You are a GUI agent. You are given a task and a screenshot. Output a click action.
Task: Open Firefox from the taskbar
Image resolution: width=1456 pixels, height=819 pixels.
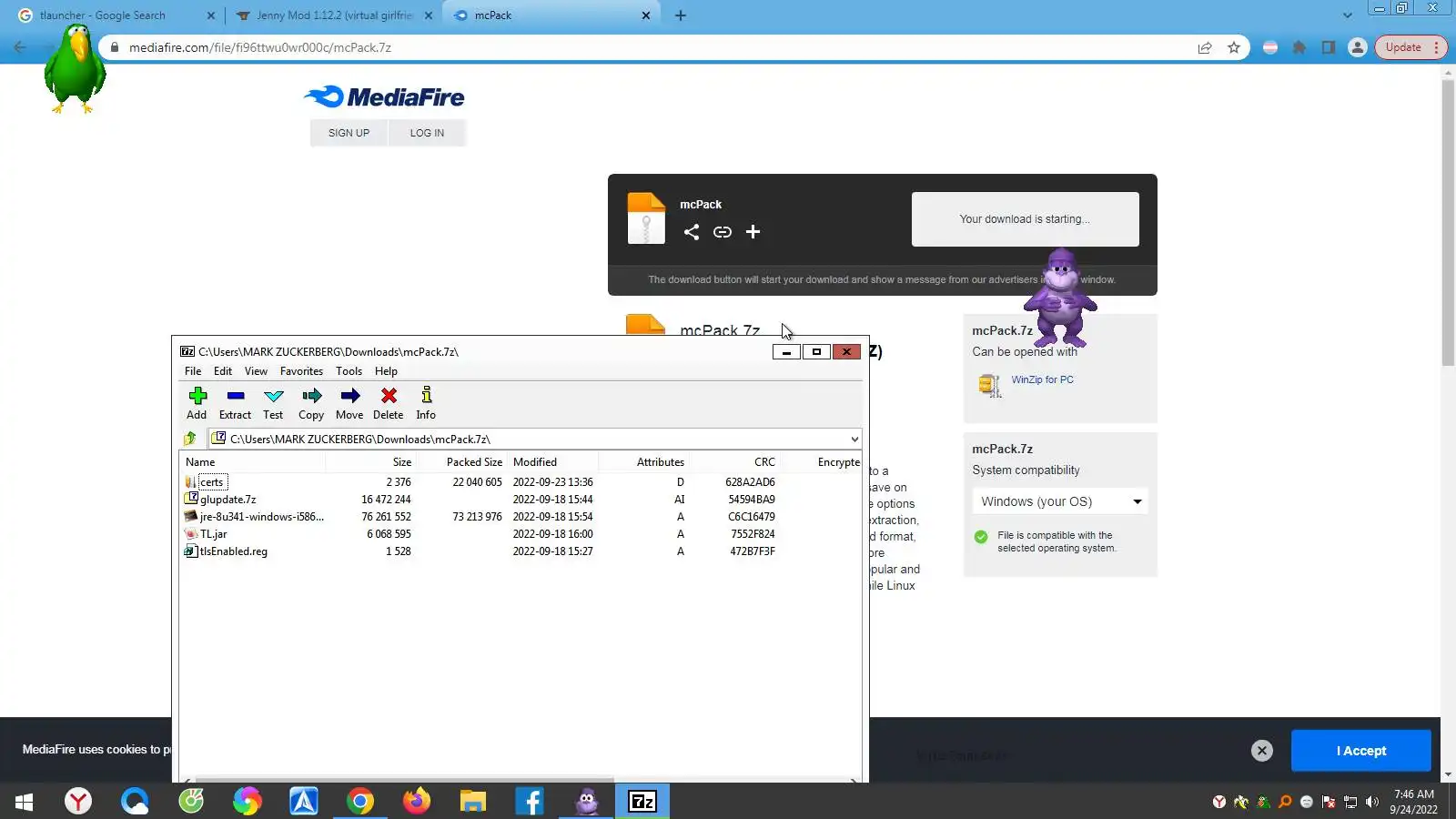pos(417,801)
